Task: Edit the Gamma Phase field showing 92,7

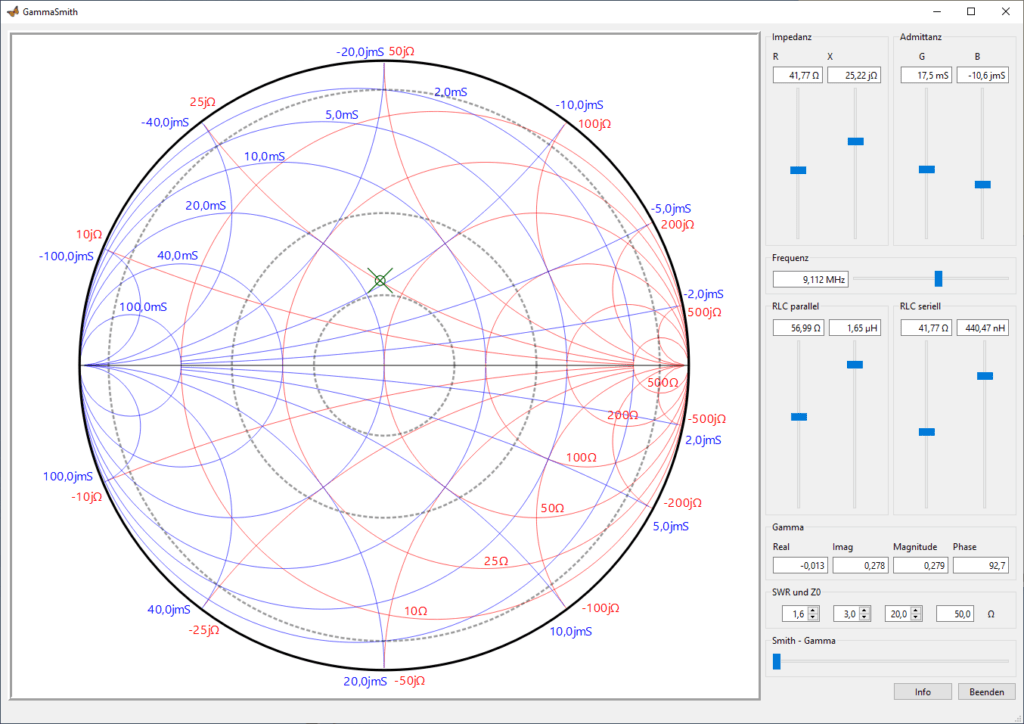Action: point(980,565)
